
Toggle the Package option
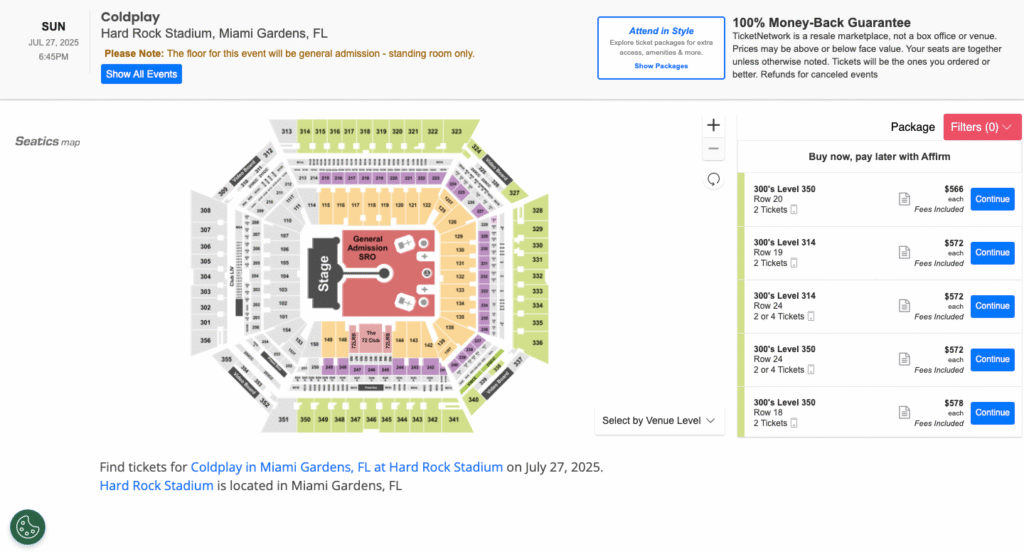pyautogui.click(x=912, y=127)
